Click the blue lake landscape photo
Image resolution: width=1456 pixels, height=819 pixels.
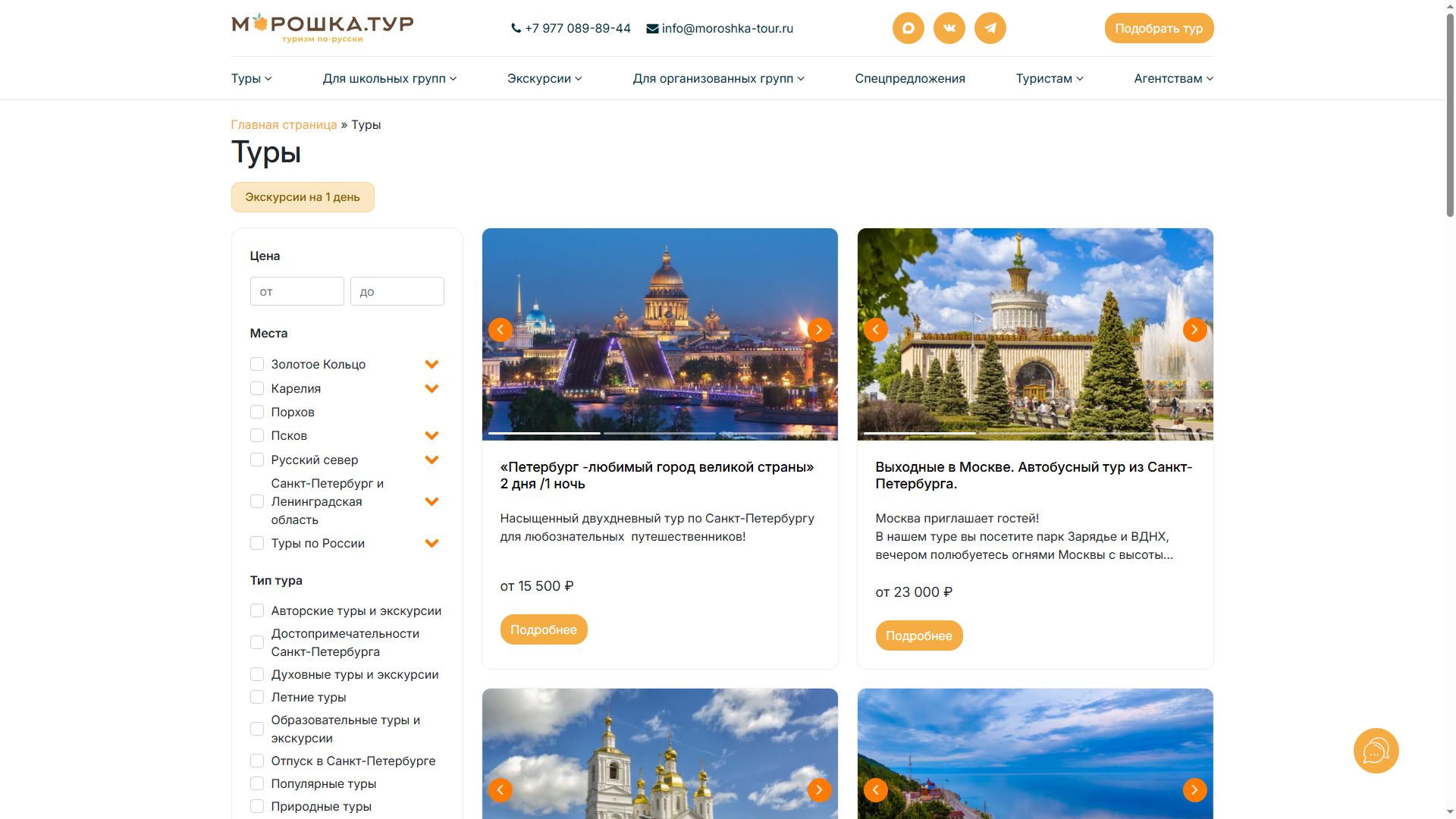(1035, 753)
